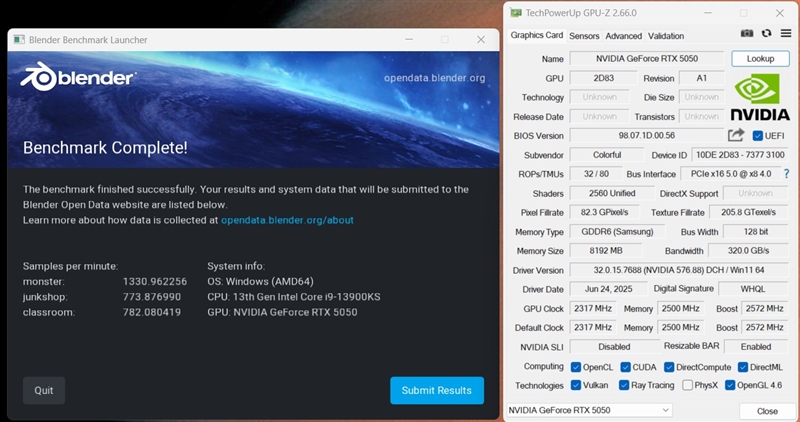Click the OS: Windows (AMD64) text
Viewport: 800px width, 422px height.
260,282
